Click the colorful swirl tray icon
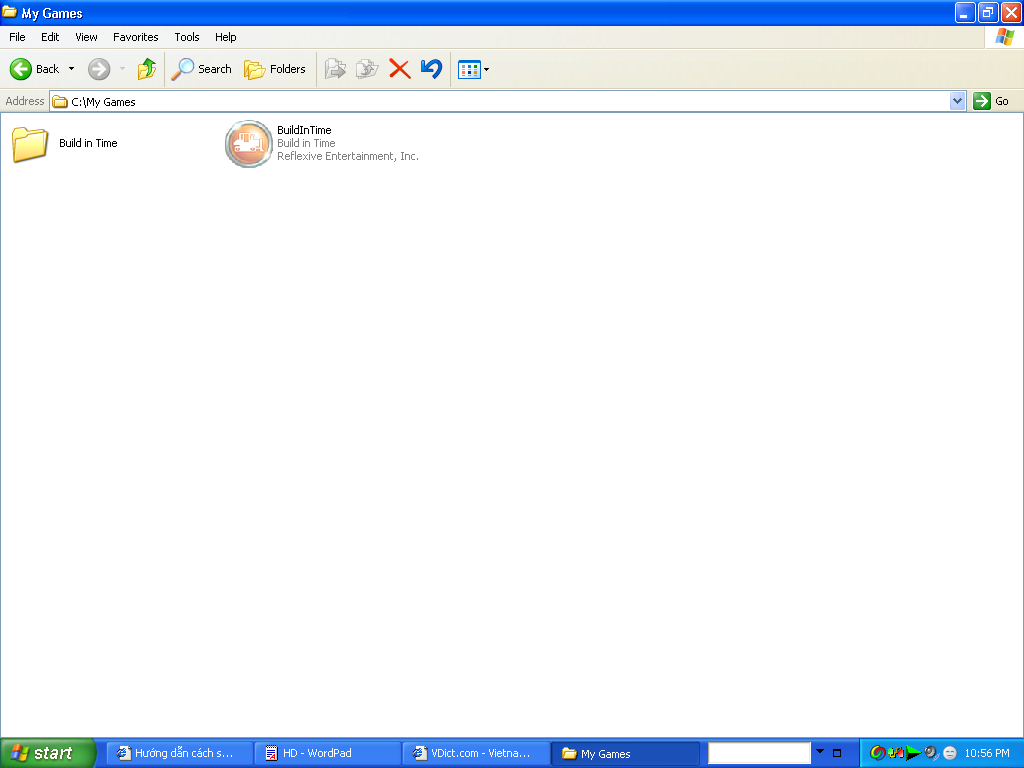Viewport: 1024px width, 768px height. (x=878, y=753)
